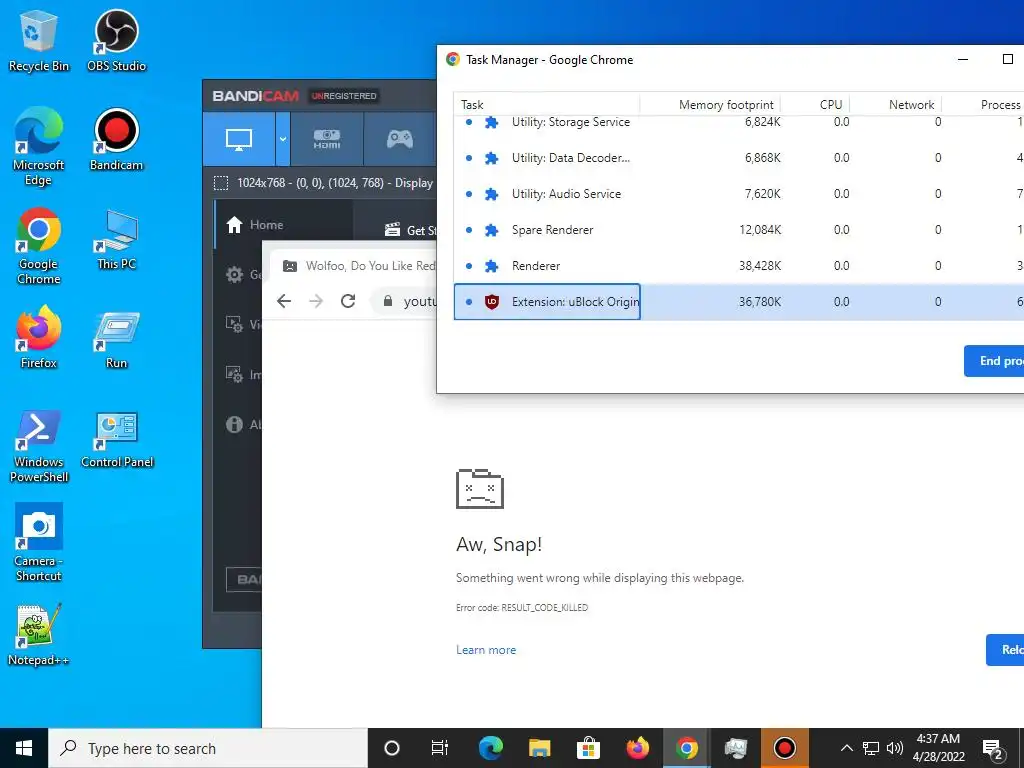1024x768 pixels.
Task: Sort by Task column header
Action: click(x=546, y=104)
